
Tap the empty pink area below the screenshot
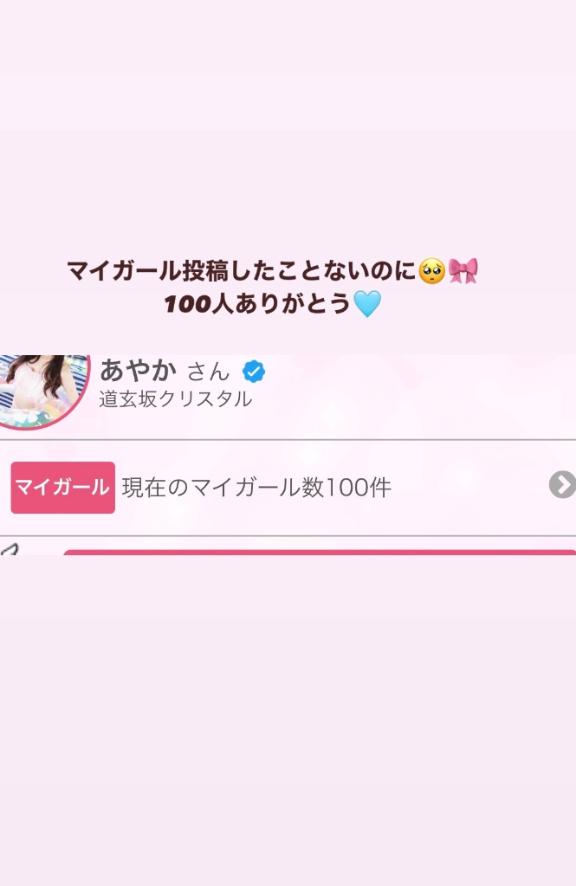[x=288, y=720]
